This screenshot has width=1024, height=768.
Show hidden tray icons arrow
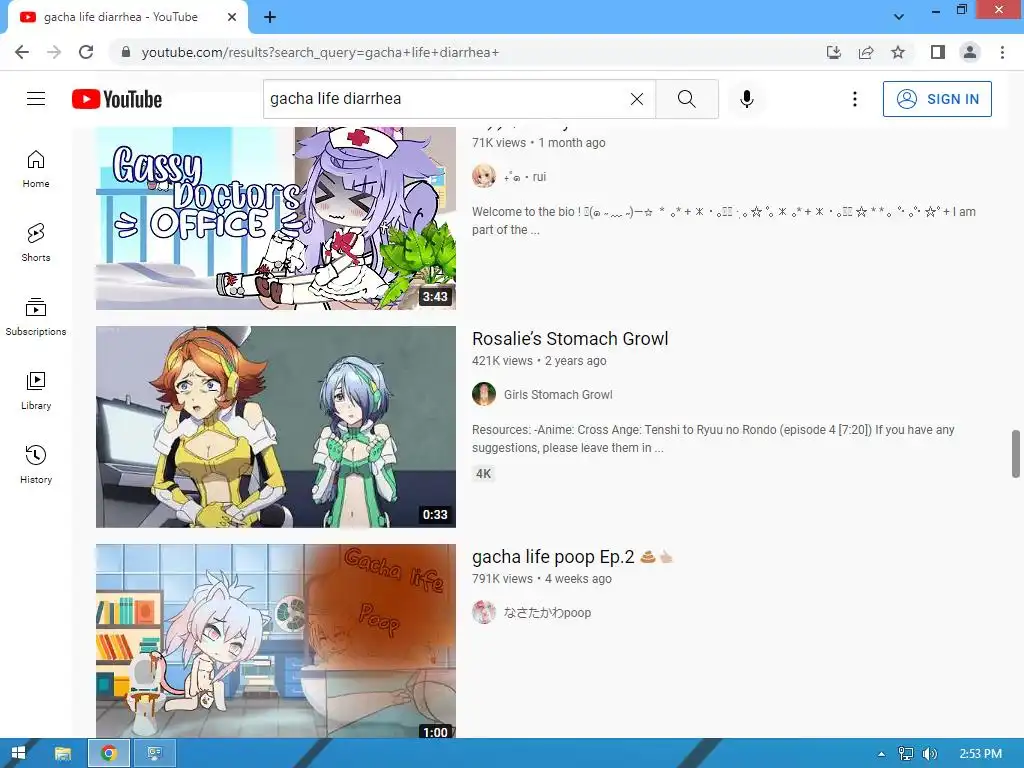pyautogui.click(x=881, y=754)
